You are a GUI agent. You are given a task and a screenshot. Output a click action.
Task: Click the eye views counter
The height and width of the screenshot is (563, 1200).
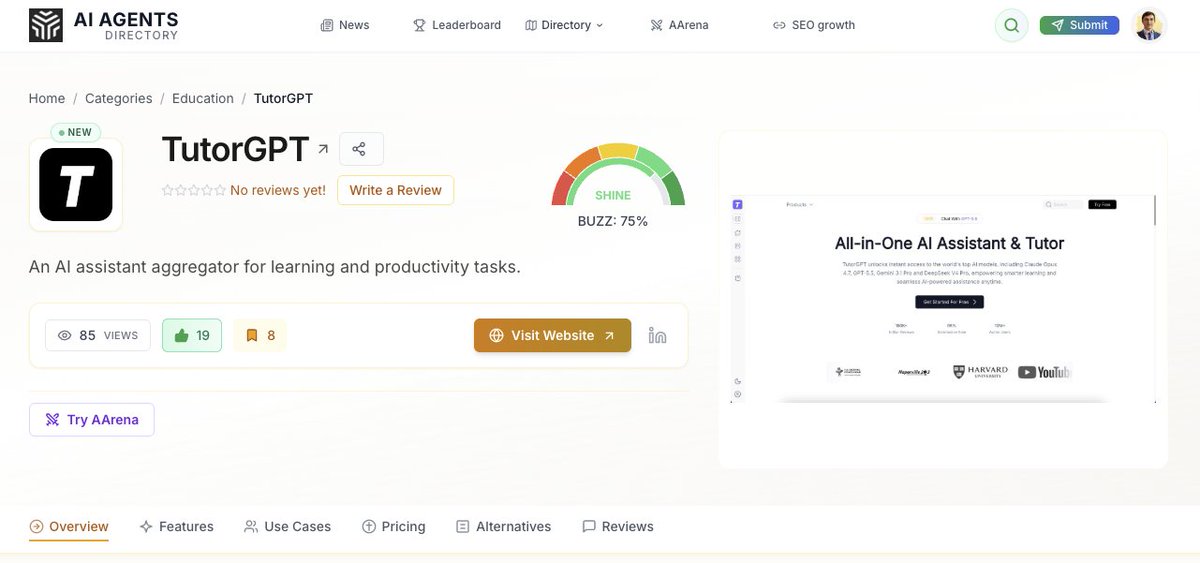[x=98, y=335]
